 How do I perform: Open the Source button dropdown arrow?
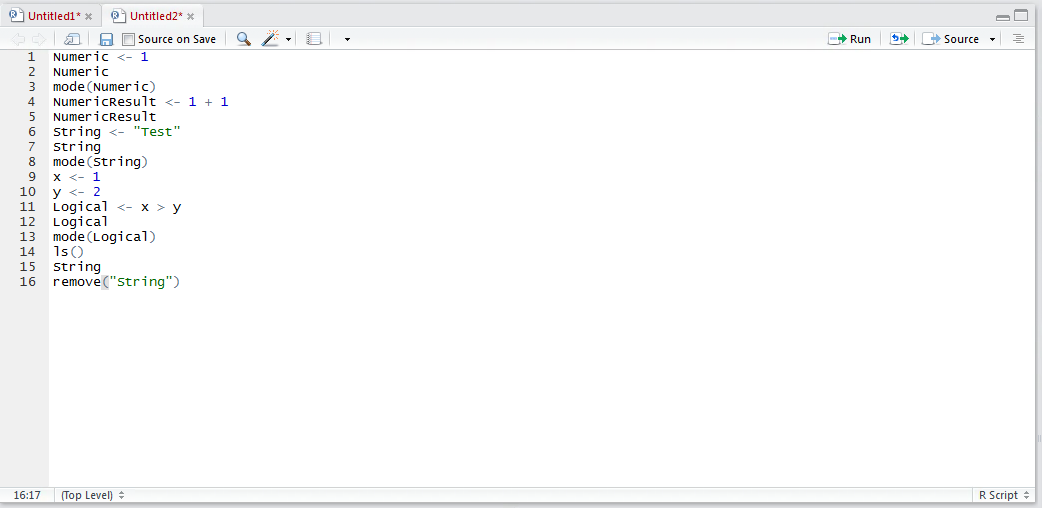(x=992, y=40)
